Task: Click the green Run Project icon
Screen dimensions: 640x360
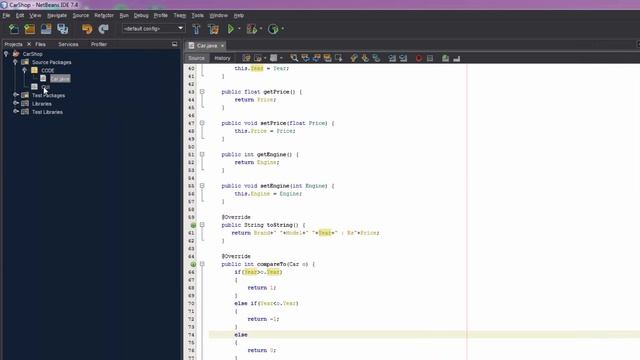Action: pyautogui.click(x=231, y=29)
